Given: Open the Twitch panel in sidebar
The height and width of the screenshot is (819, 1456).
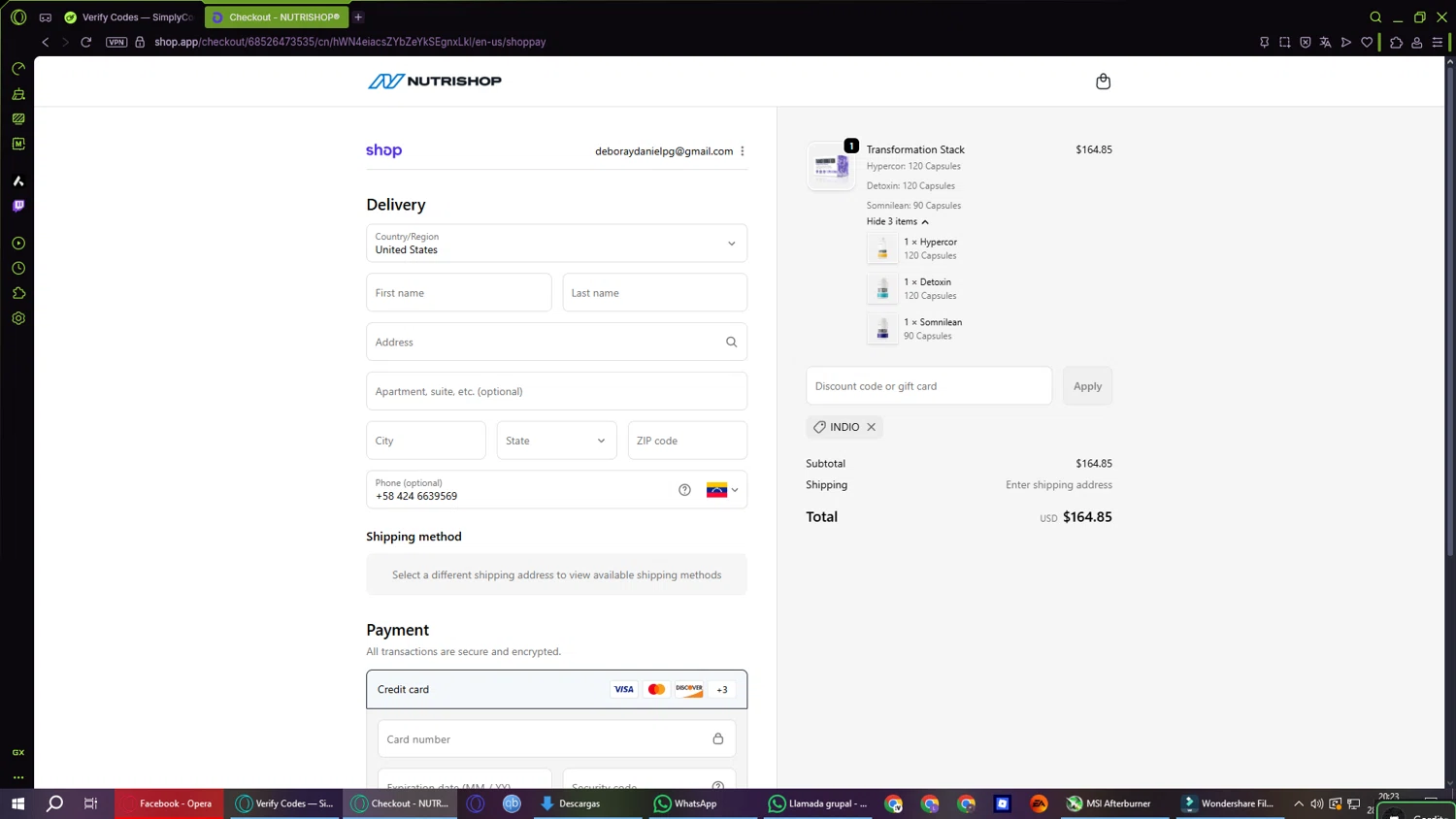Looking at the screenshot, I should 18,206.
